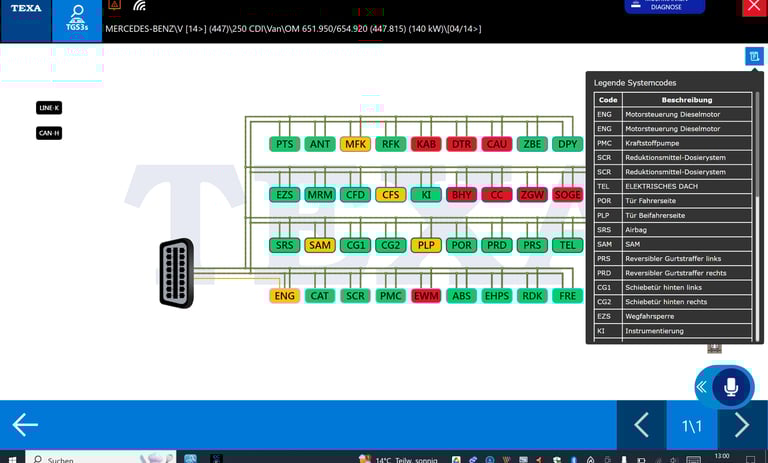Screen dimensions: 768x463
Task: Open the CFD control unit
Action: (x=355, y=195)
